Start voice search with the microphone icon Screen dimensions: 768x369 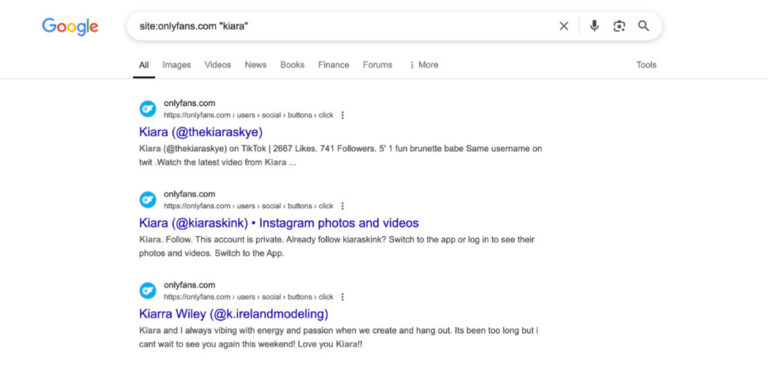pos(594,26)
